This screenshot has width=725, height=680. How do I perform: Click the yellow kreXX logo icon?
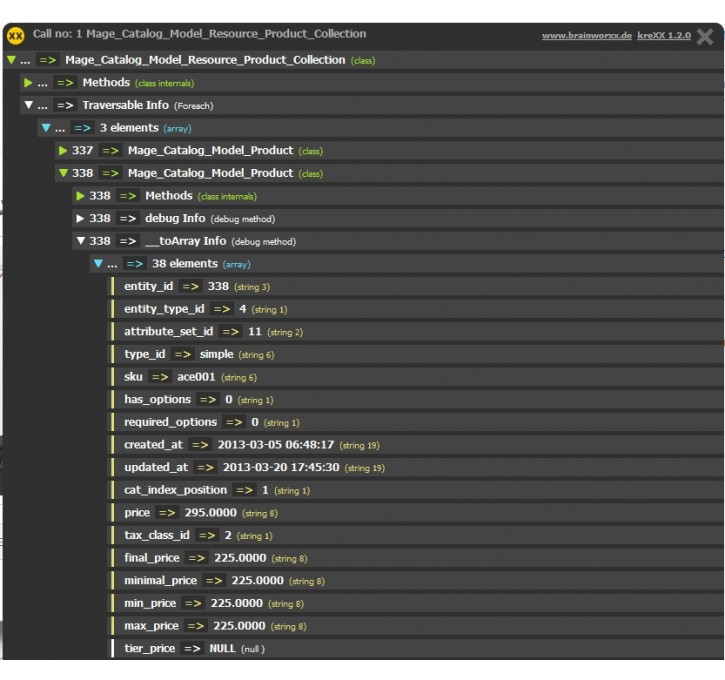tap(16, 35)
